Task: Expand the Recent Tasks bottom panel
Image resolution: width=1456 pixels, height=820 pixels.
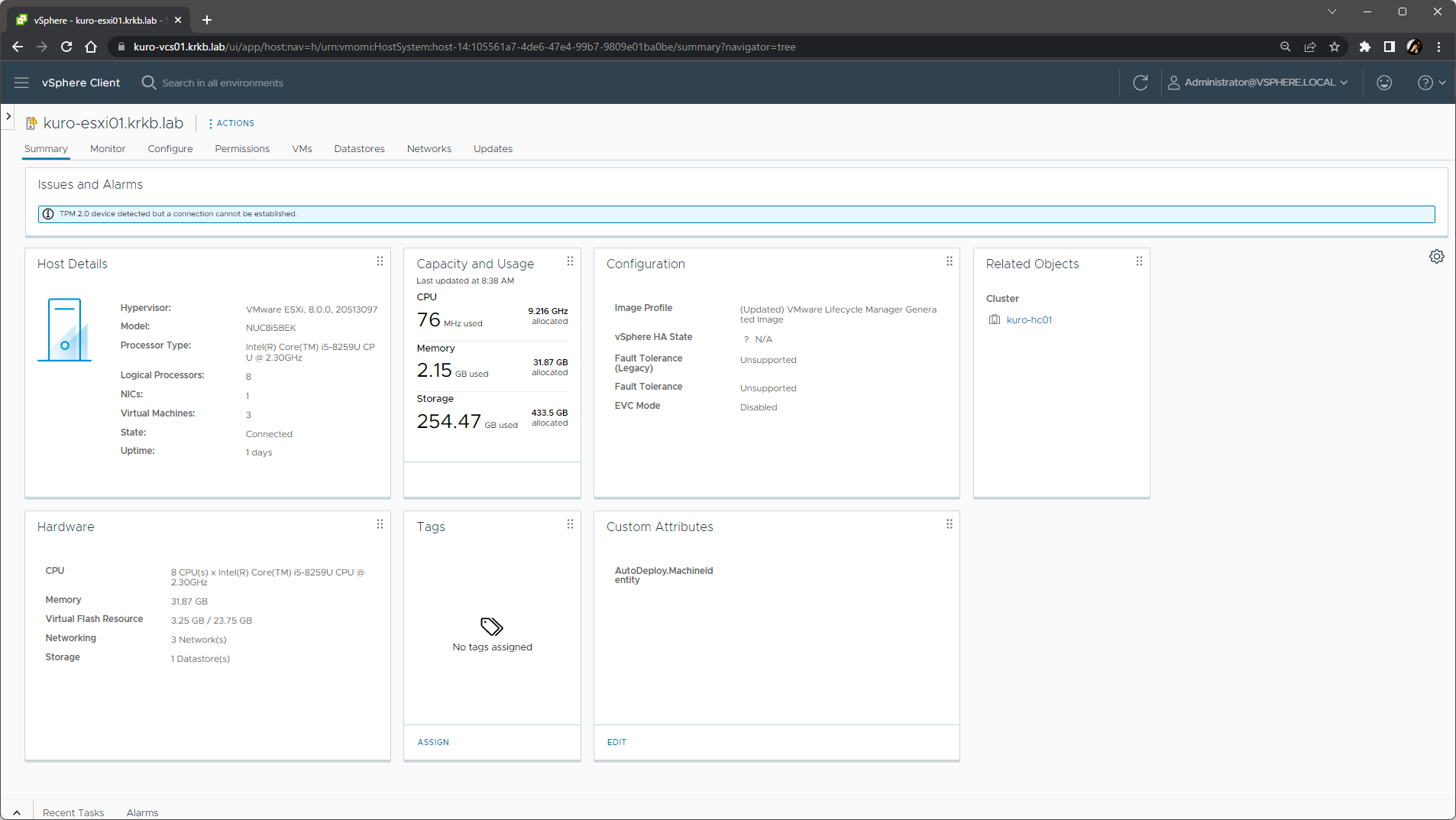Action: point(17,812)
